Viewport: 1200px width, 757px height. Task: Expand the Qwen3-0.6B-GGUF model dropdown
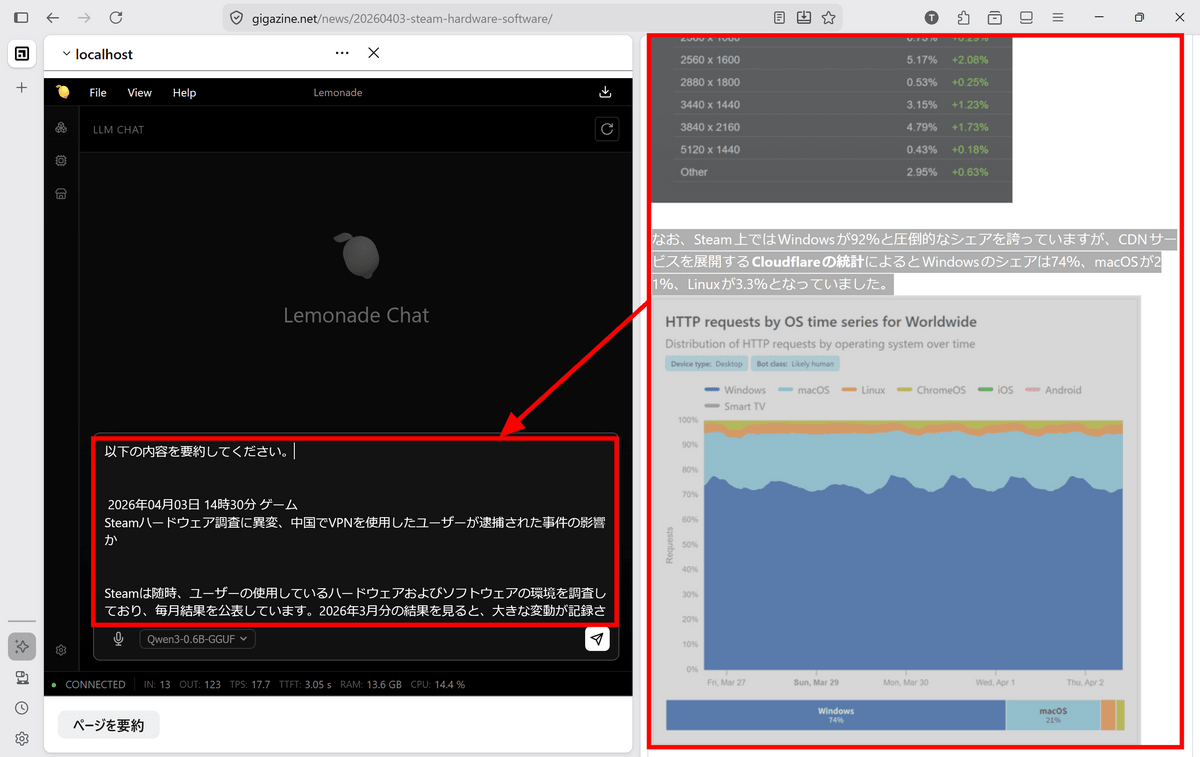click(198, 639)
